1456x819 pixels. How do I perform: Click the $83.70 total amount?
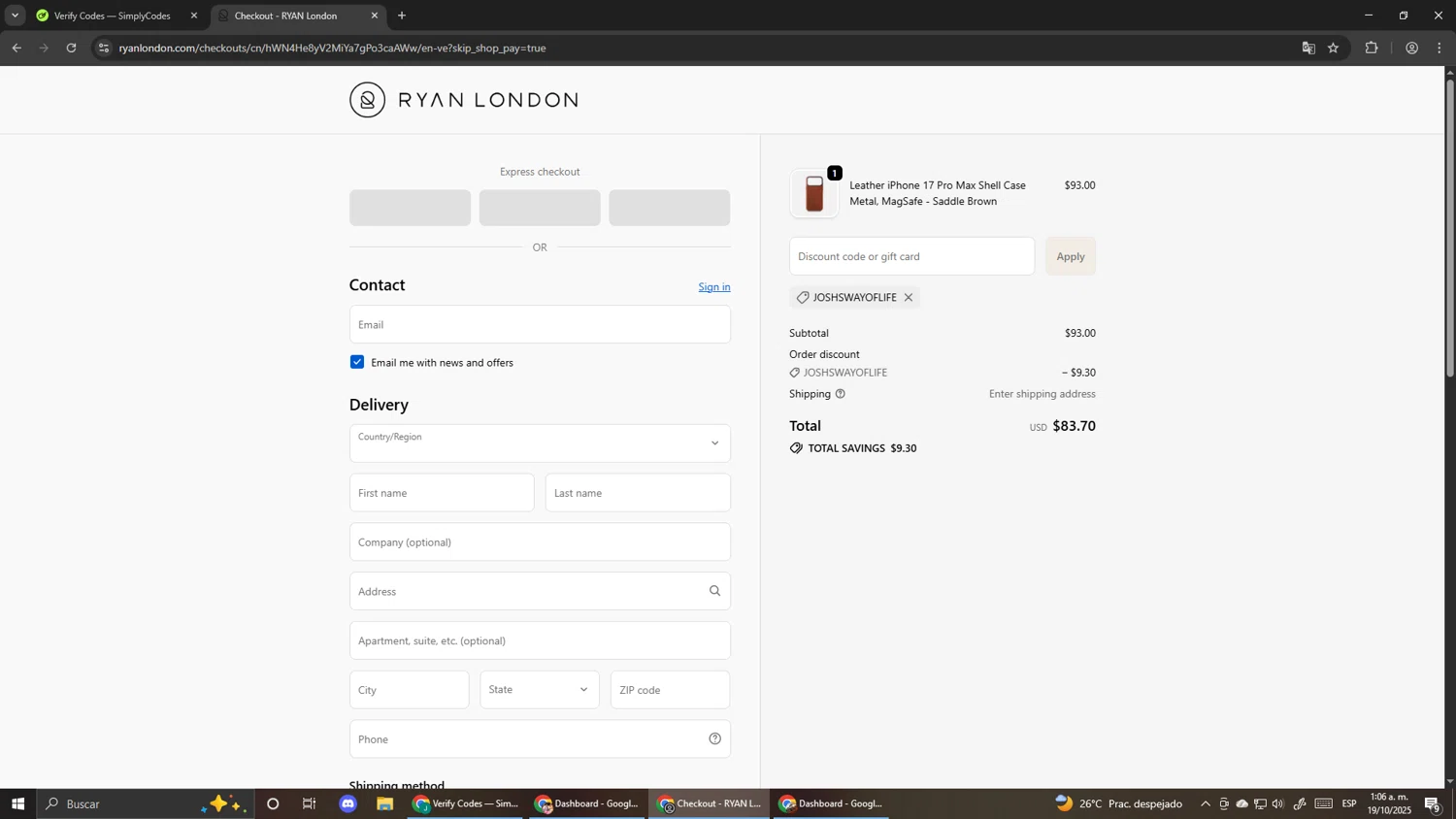(x=1074, y=426)
